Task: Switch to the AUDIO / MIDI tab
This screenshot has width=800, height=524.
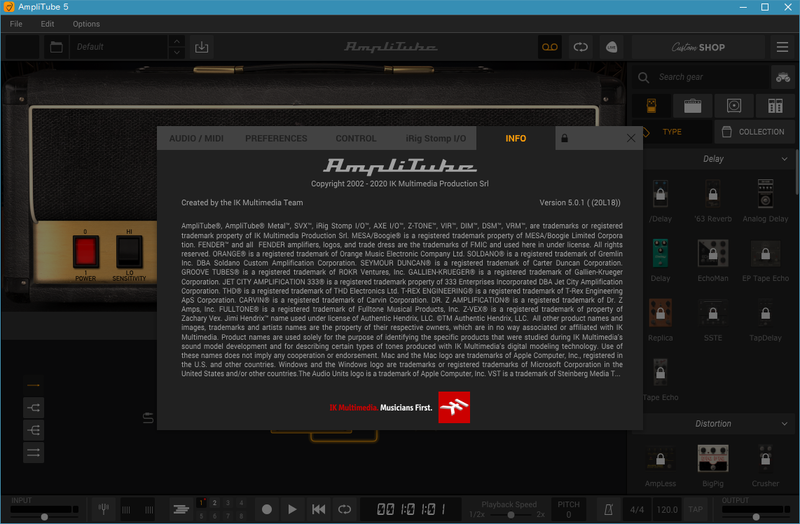Action: [196, 138]
